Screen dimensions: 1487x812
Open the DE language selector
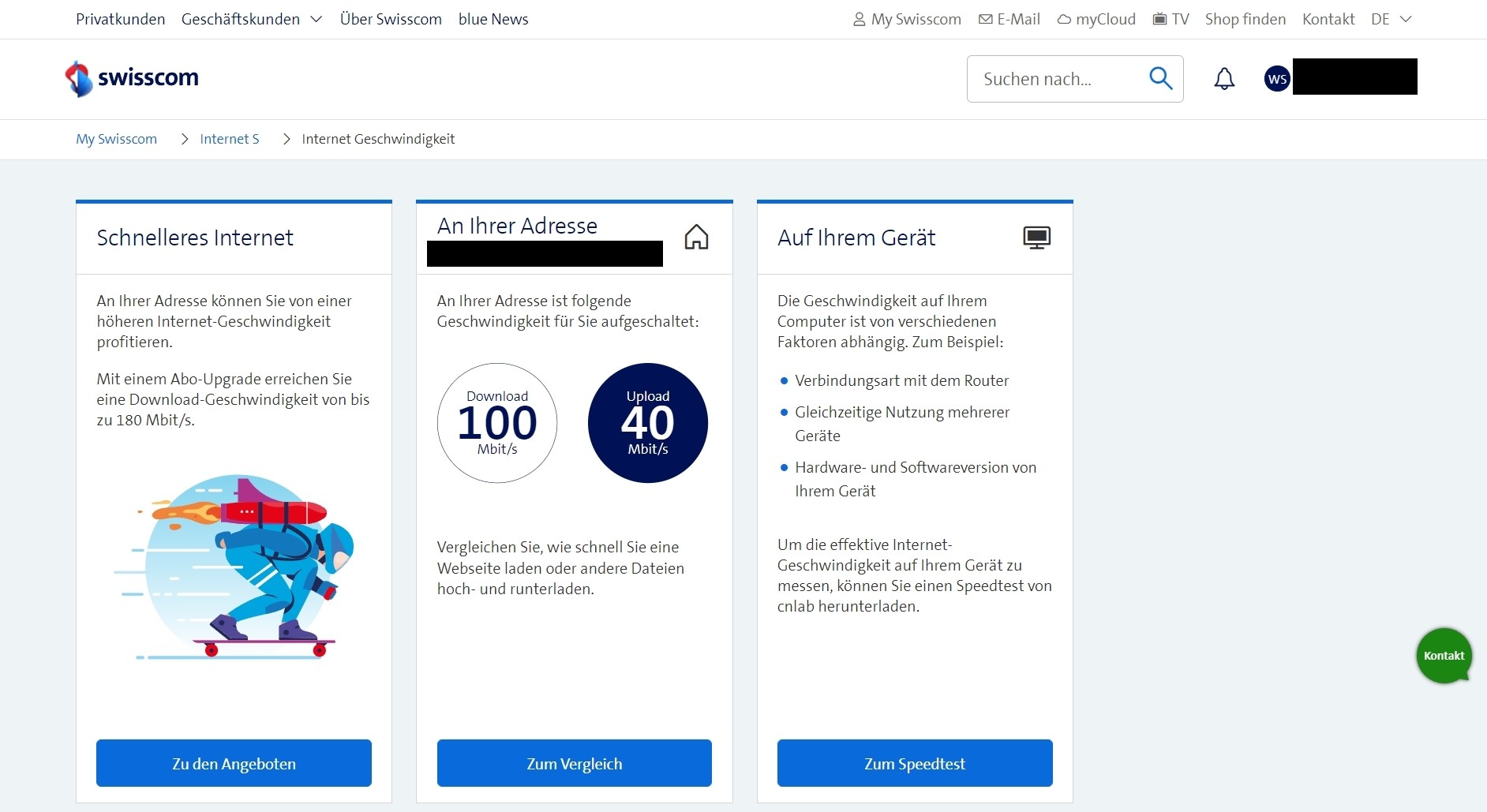tap(1391, 19)
